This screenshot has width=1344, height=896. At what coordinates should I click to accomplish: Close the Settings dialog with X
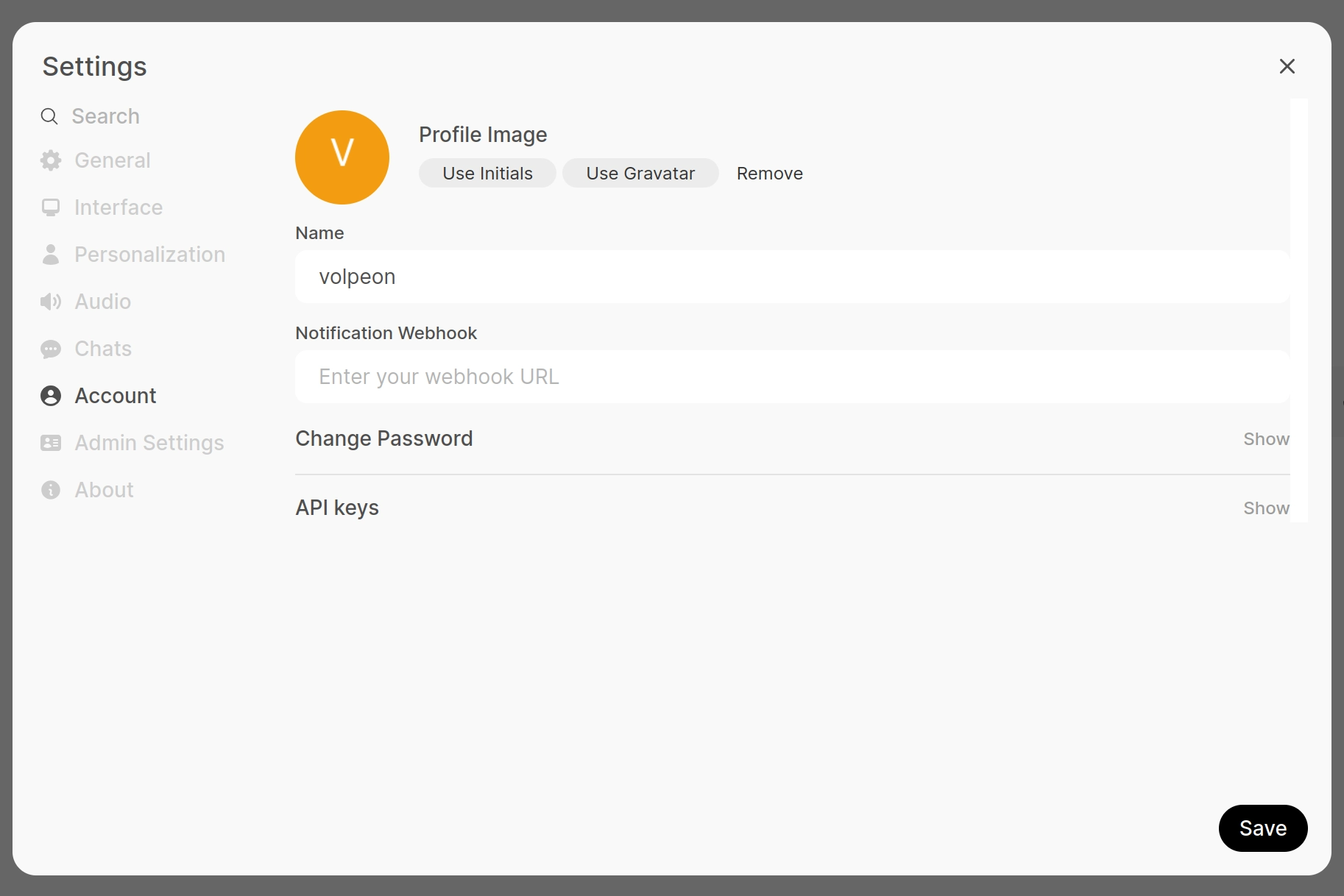(x=1287, y=66)
